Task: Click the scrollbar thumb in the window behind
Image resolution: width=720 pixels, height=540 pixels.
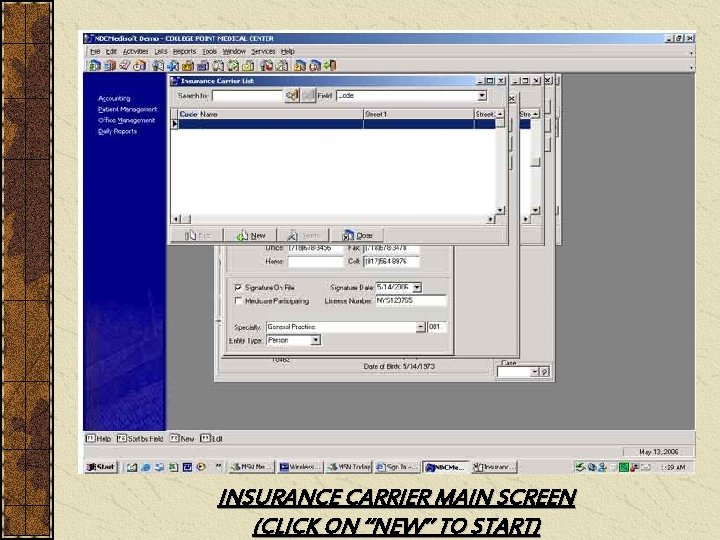Action: click(x=535, y=162)
